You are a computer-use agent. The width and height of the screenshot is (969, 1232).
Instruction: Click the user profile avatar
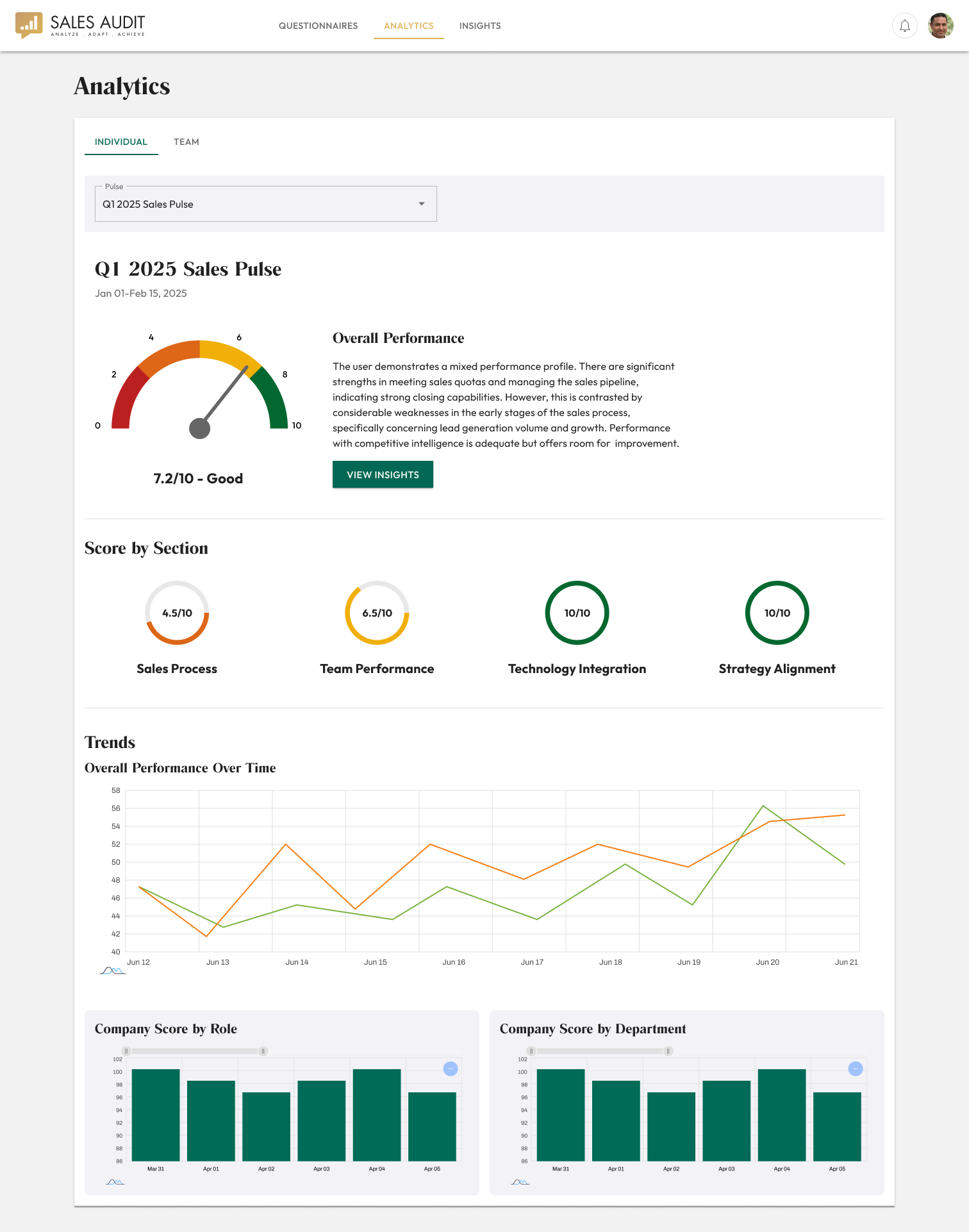pos(940,26)
